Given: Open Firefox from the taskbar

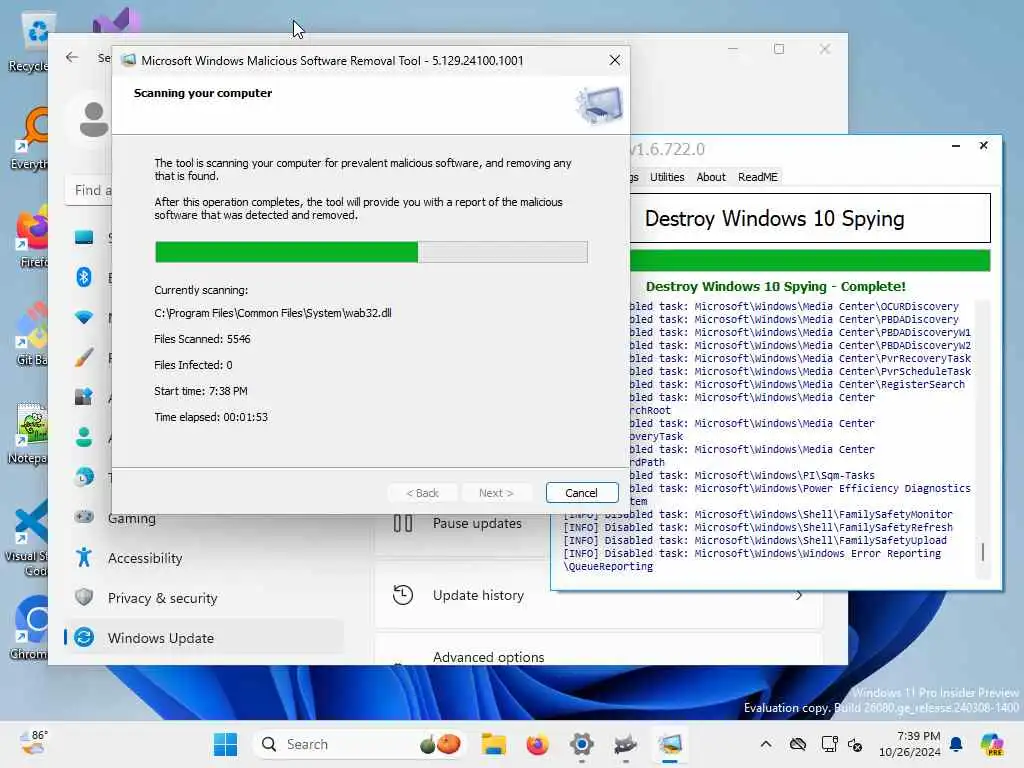Looking at the screenshot, I should point(537,744).
